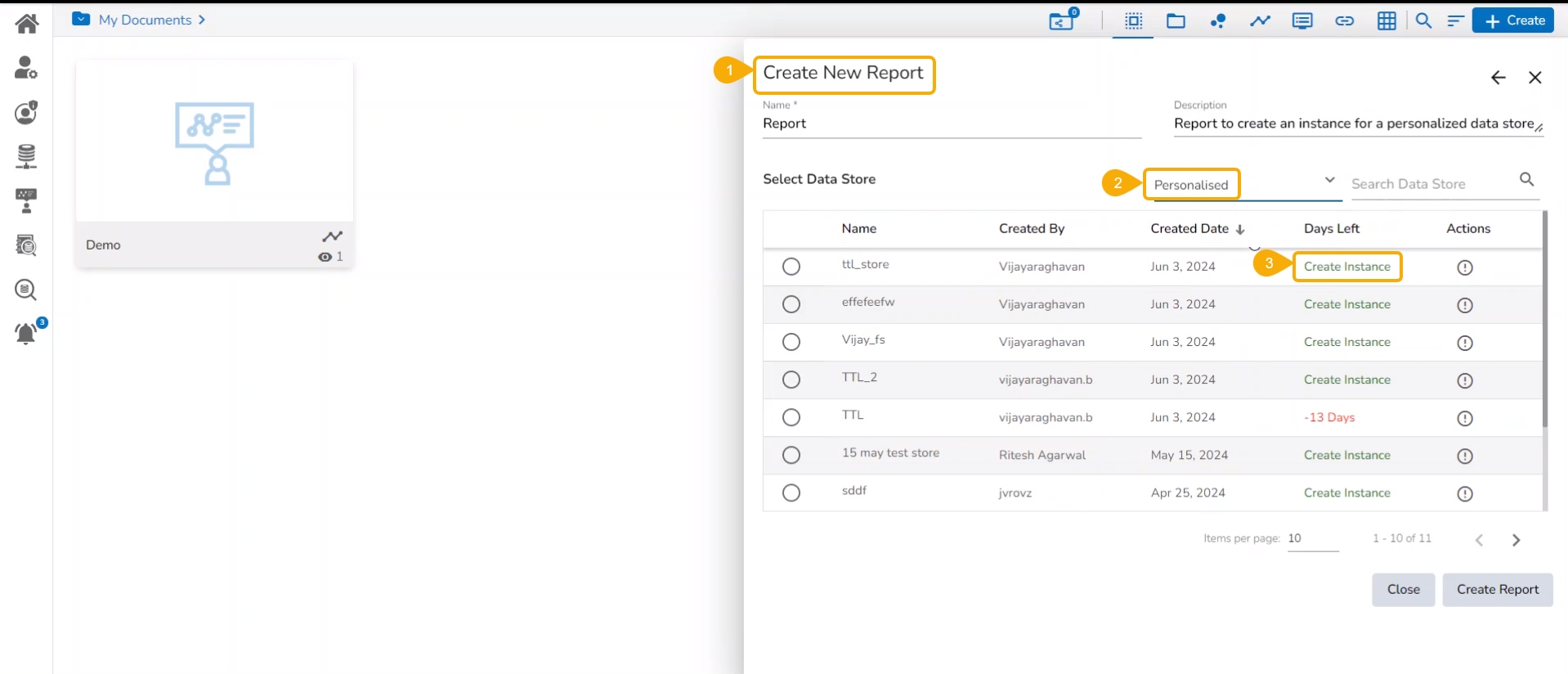This screenshot has height=674, width=1568.
Task: Select the ttl_store radio button
Action: click(x=791, y=267)
